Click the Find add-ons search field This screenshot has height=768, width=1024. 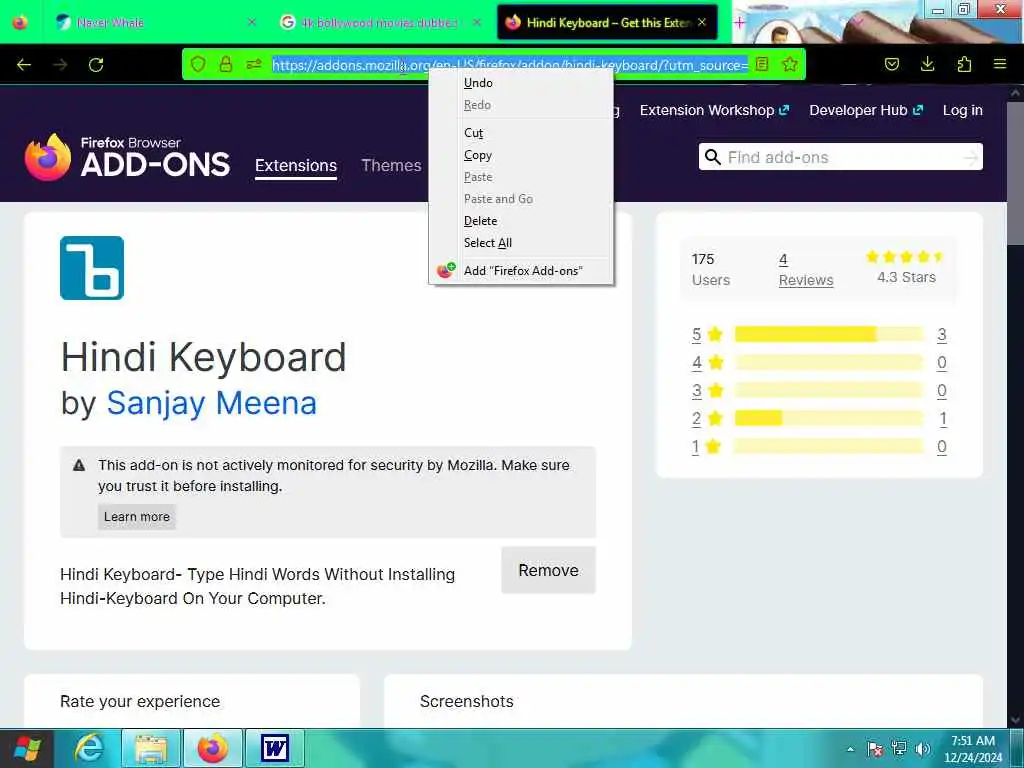click(x=840, y=157)
